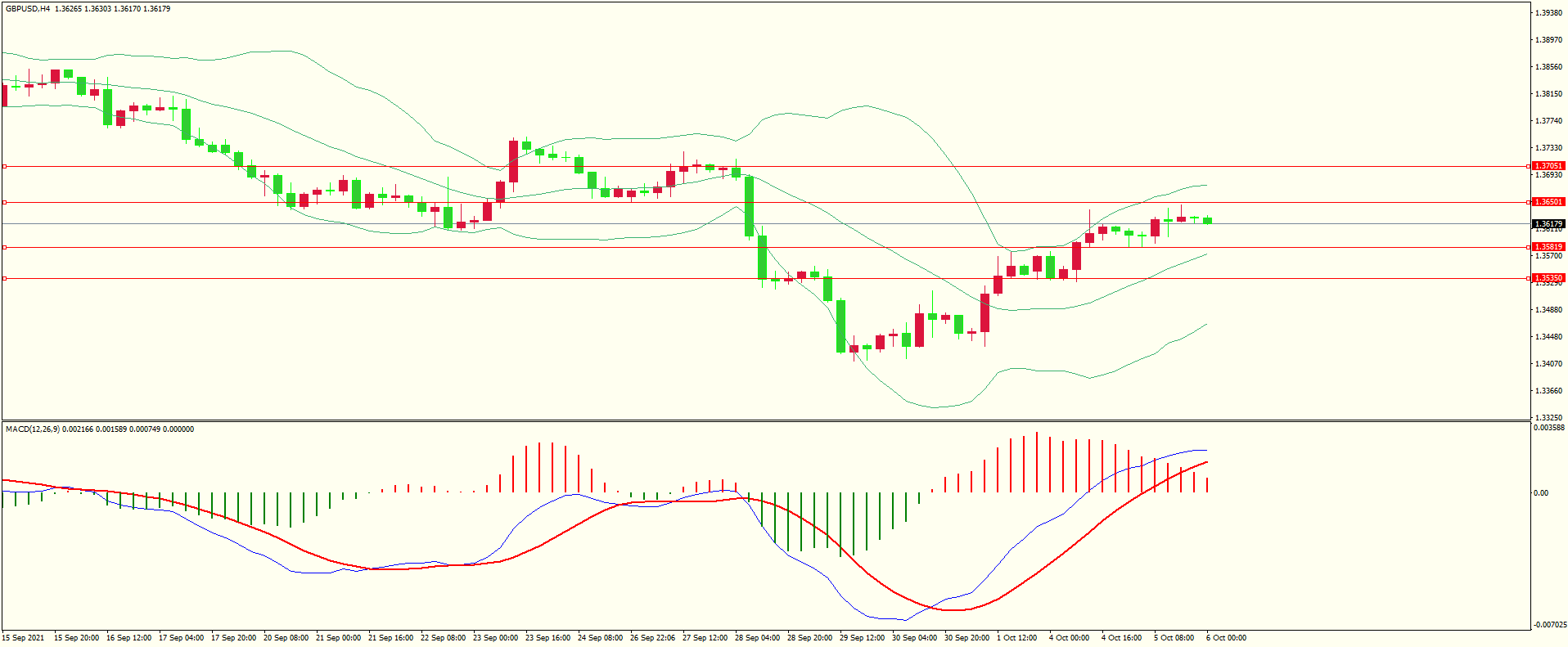This screenshot has height=647, width=1568.
Task: Select the red 1.37051 price level tag
Action: (x=1548, y=166)
